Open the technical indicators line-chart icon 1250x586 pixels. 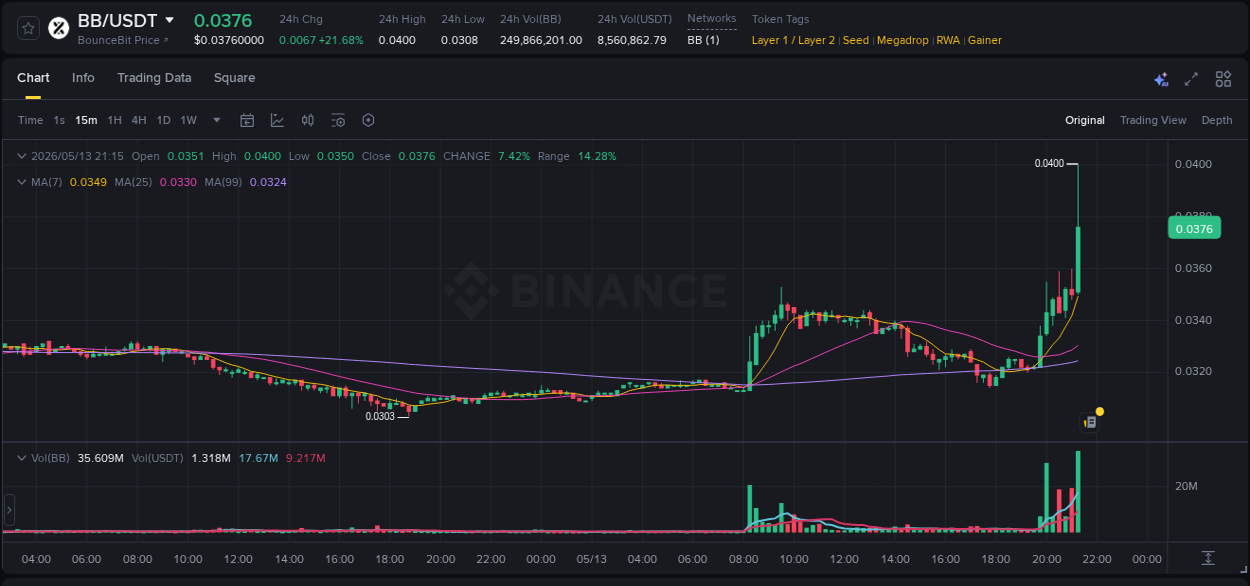click(277, 120)
